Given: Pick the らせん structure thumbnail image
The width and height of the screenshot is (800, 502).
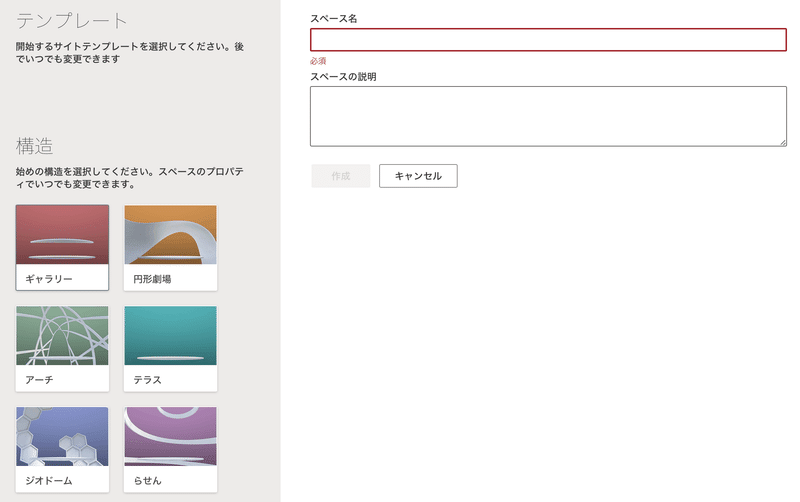Looking at the screenshot, I should 170,436.
